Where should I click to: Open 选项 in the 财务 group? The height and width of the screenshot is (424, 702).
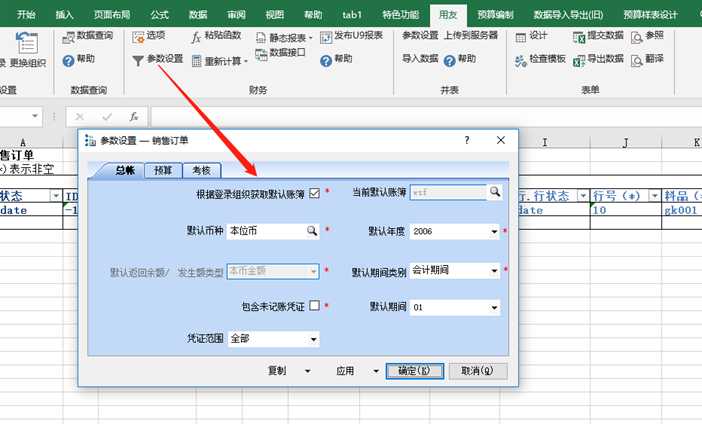click(x=149, y=36)
